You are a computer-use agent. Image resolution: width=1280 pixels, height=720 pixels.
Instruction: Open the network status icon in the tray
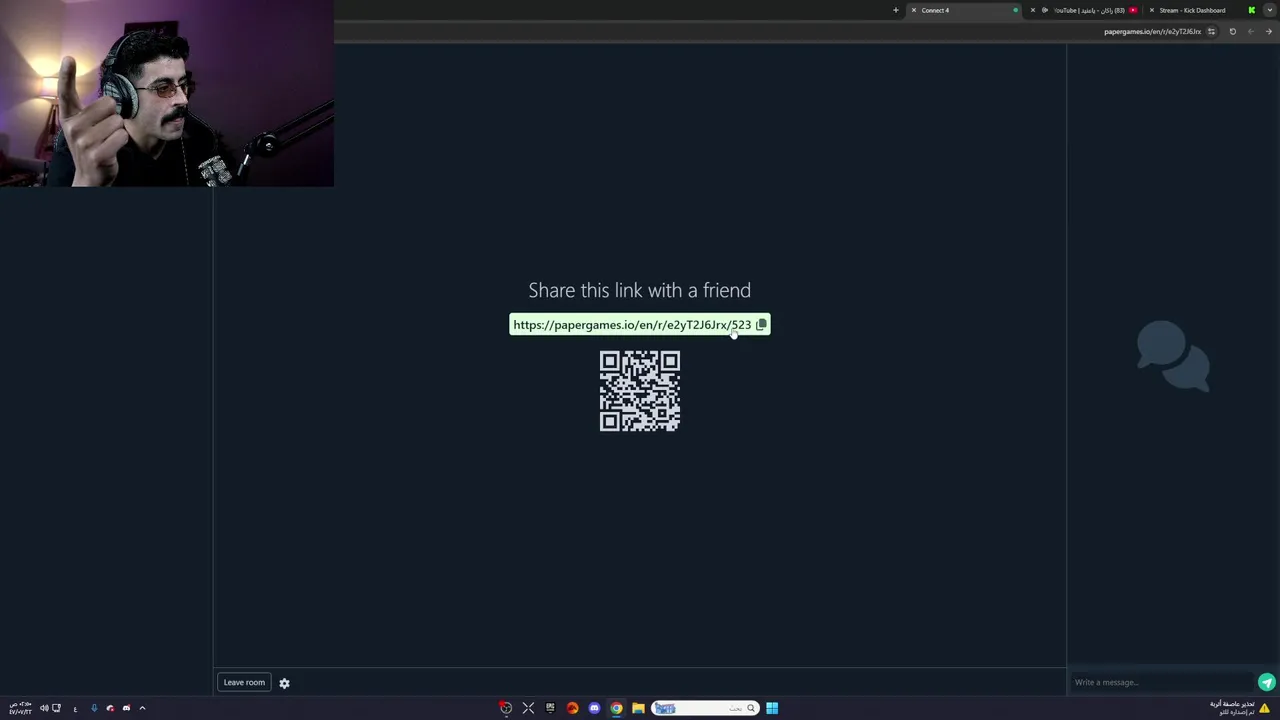[56, 708]
